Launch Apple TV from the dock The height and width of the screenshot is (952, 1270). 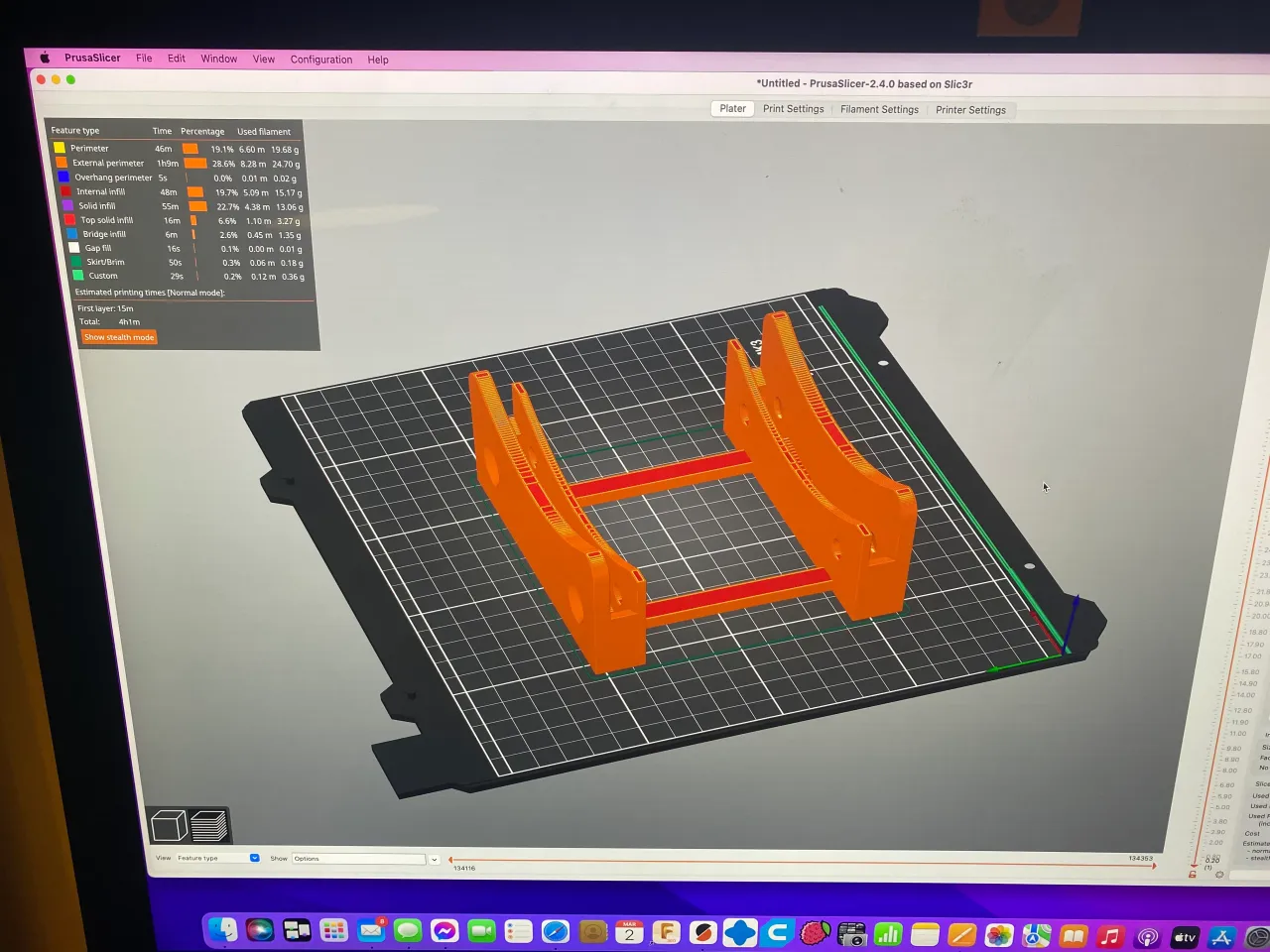click(1185, 936)
